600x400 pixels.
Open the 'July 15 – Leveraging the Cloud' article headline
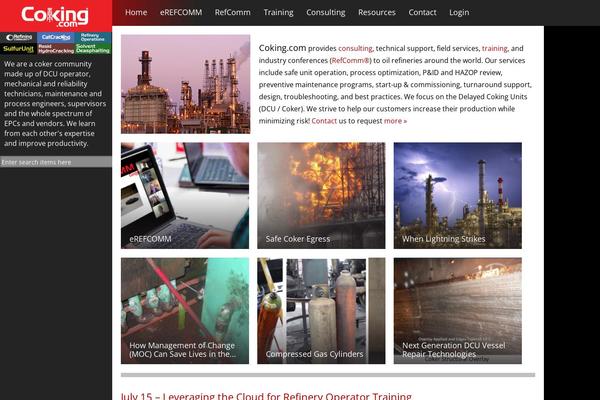click(x=266, y=396)
